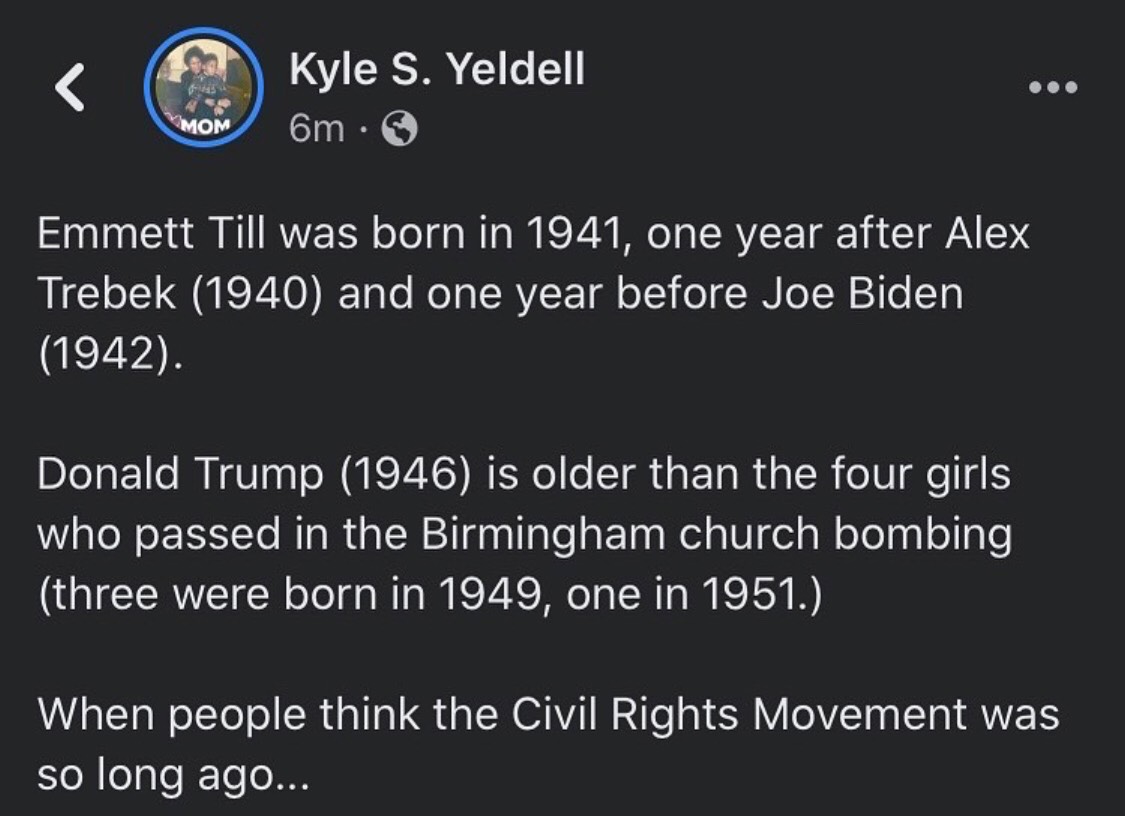Image resolution: width=1125 pixels, height=816 pixels.
Task: Click the phrase Birmingham church bombing
Action: click(716, 535)
